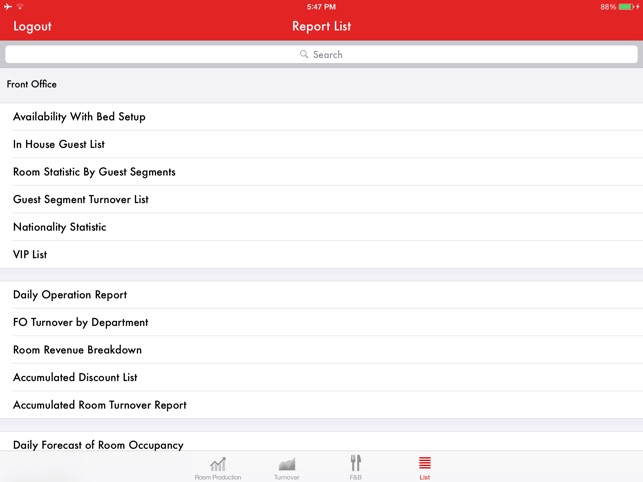Viewport: 643px width, 482px height.
Task: Open Daily Operation Report
Action: pos(322,295)
